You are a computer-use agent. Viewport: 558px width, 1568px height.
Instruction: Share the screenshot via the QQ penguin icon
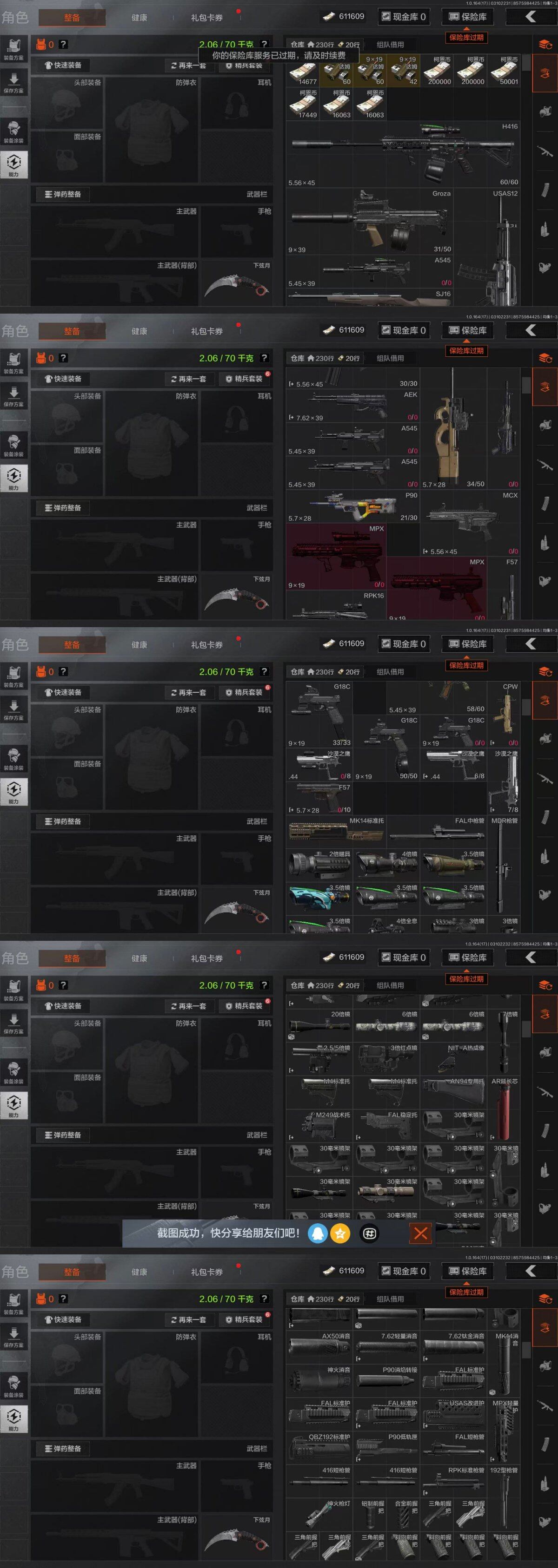[x=318, y=1233]
